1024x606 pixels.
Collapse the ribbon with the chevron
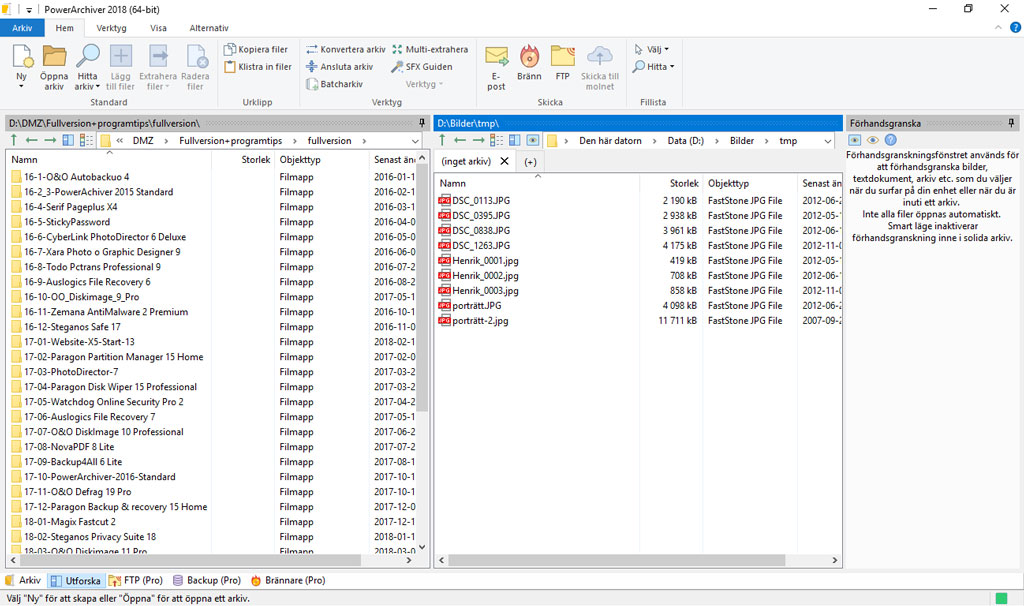pyautogui.click(x=998, y=27)
